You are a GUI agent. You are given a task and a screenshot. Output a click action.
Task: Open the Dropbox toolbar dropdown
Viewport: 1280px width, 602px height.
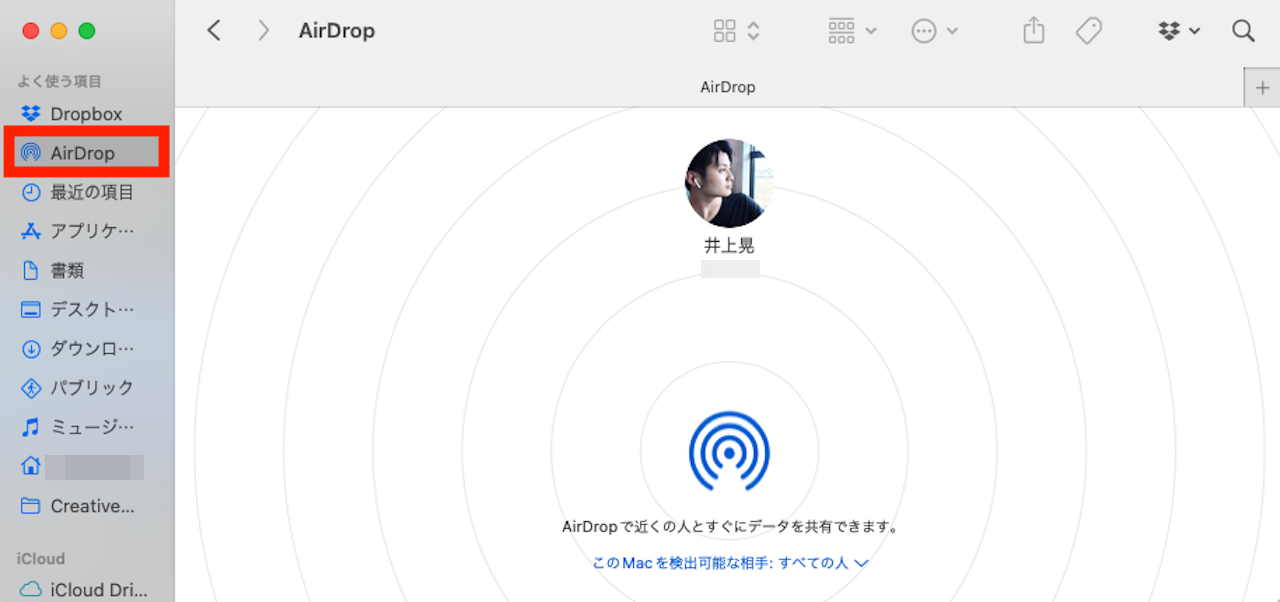pyautogui.click(x=1180, y=31)
